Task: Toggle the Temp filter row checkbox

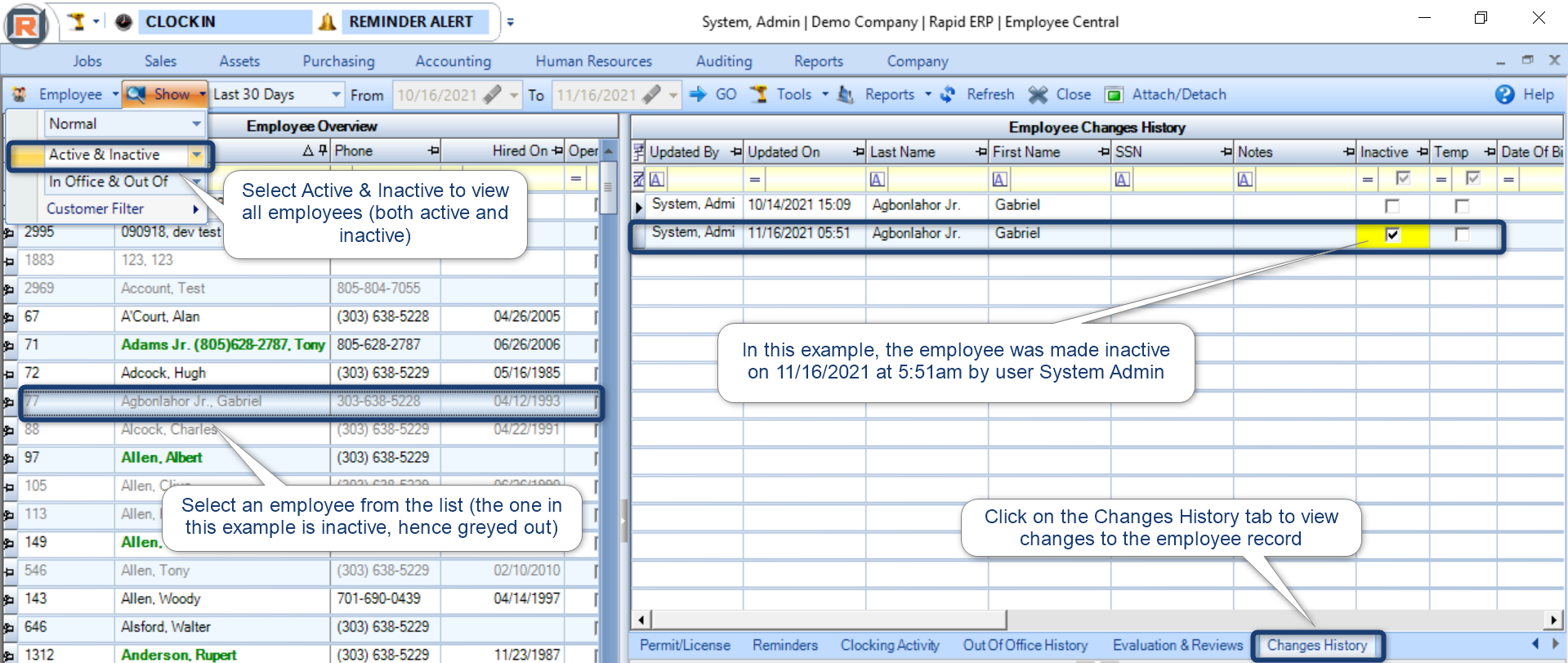Action: click(1472, 178)
